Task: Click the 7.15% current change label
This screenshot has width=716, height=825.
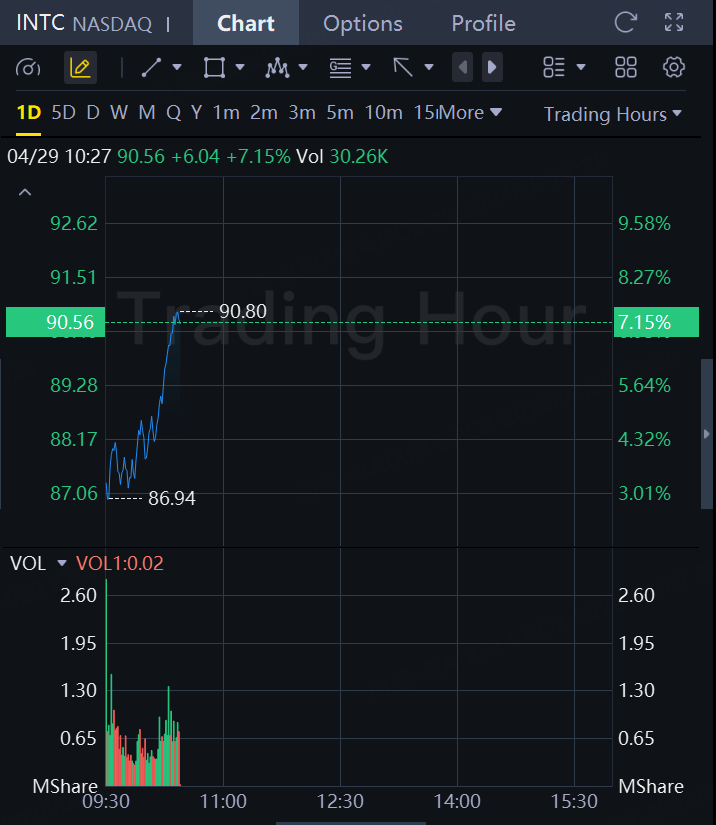Action: (656, 322)
